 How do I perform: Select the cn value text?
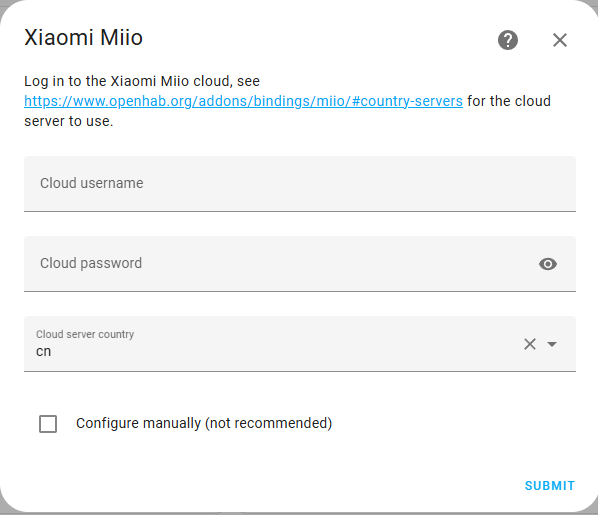pos(43,351)
